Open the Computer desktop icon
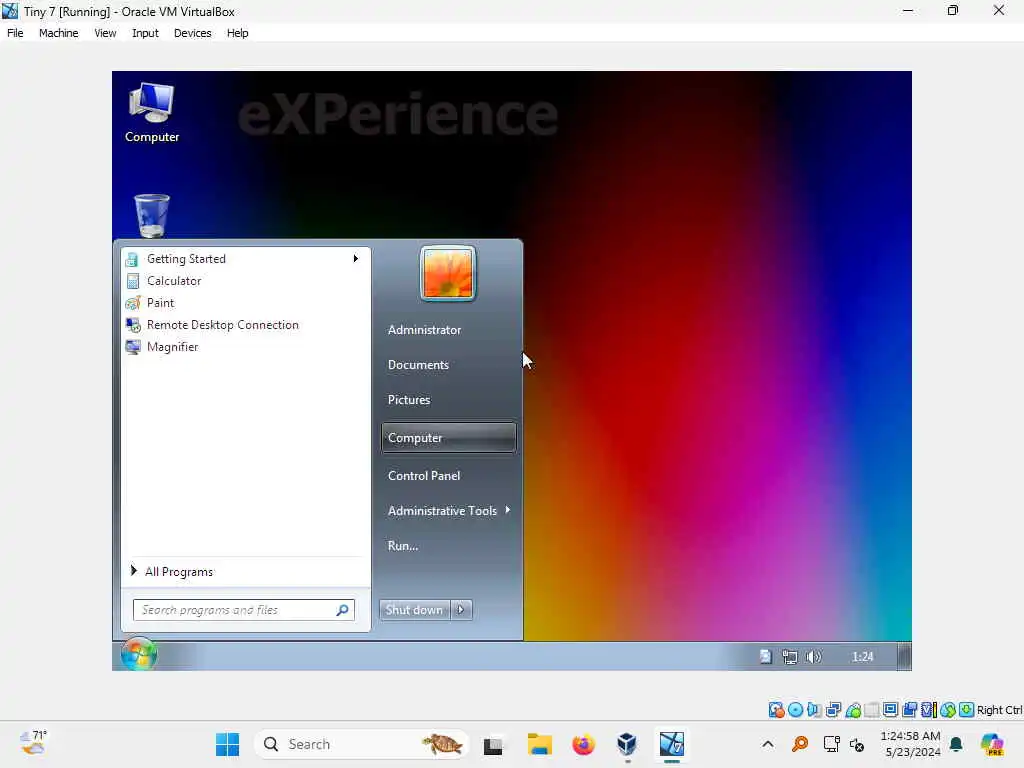Viewport: 1024px width, 768px height. (152, 111)
